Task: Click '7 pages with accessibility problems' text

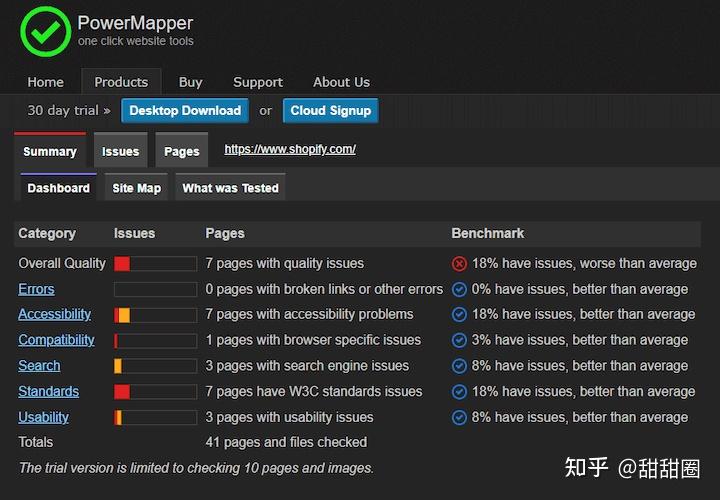Action: 309,315
